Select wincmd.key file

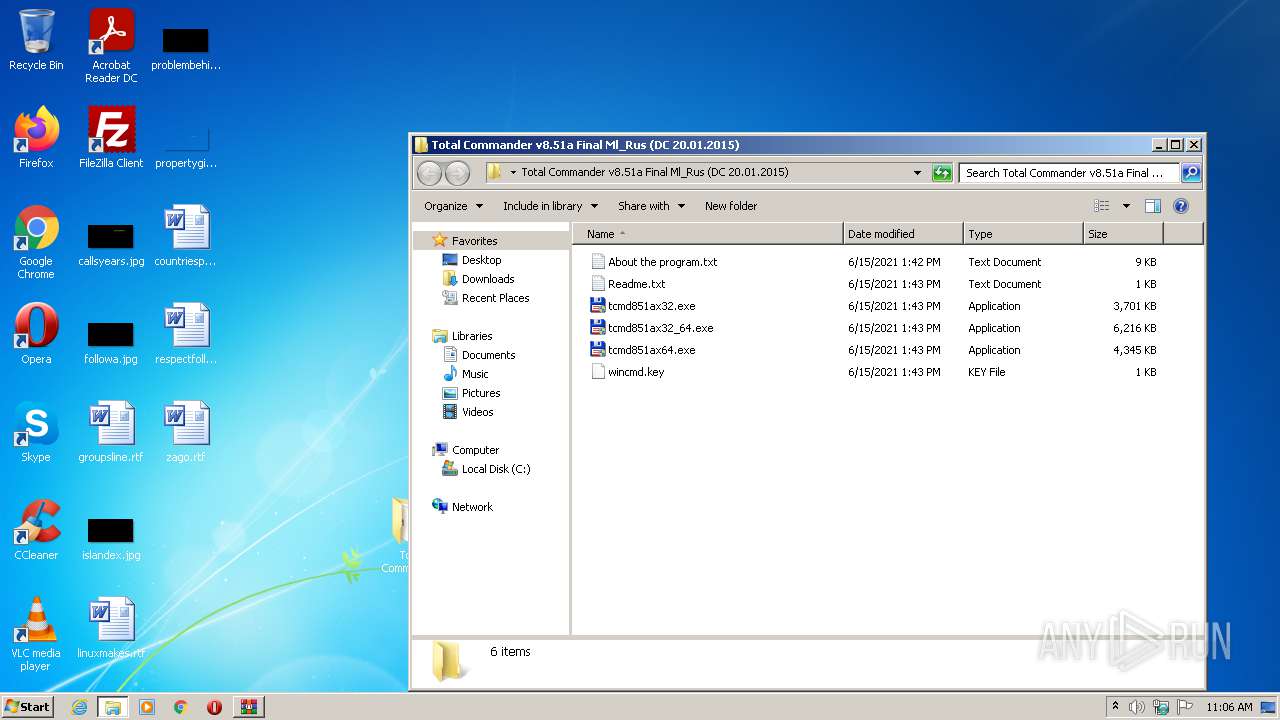pyautogui.click(x=627, y=372)
